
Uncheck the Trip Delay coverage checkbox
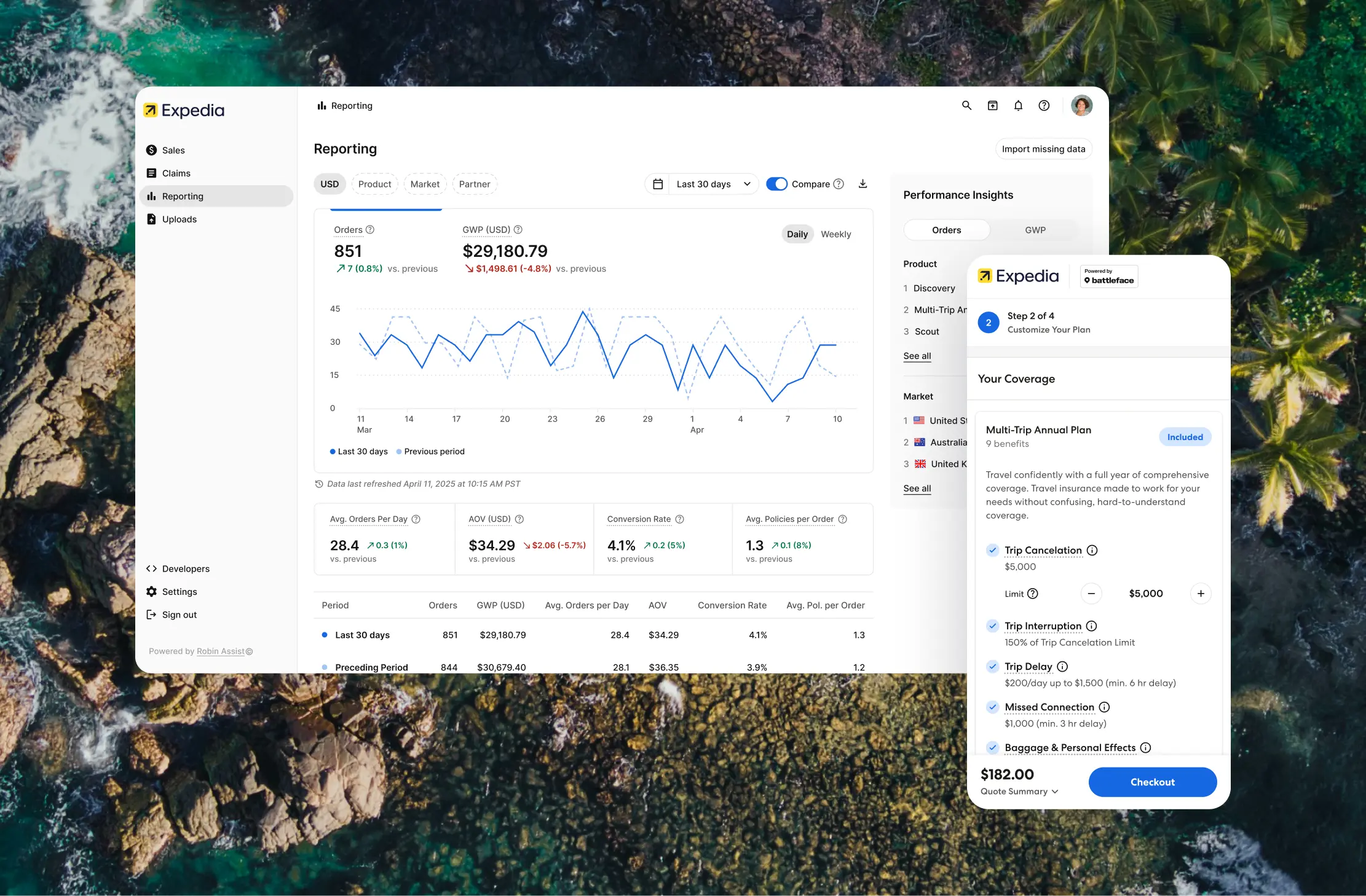click(992, 667)
